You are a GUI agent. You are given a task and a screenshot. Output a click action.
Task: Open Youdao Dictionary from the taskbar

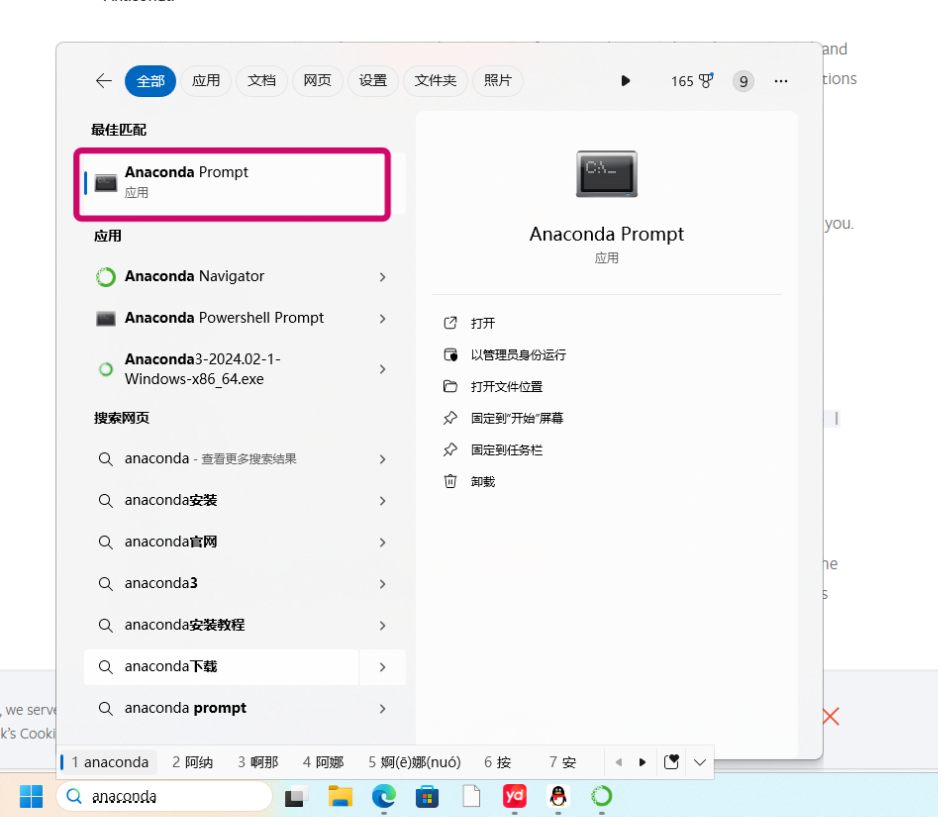(x=514, y=796)
